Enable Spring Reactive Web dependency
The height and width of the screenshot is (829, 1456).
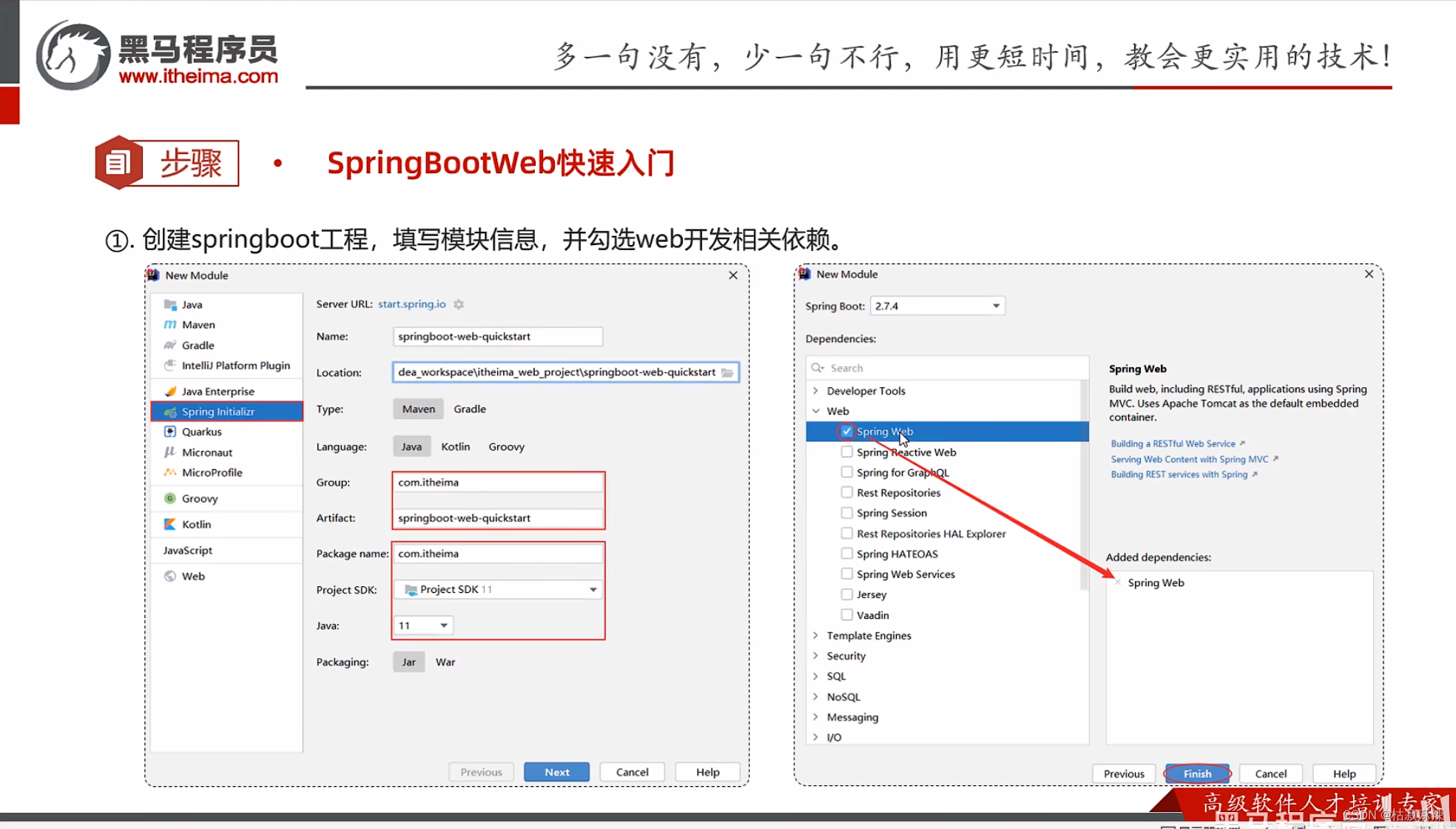[x=846, y=452]
